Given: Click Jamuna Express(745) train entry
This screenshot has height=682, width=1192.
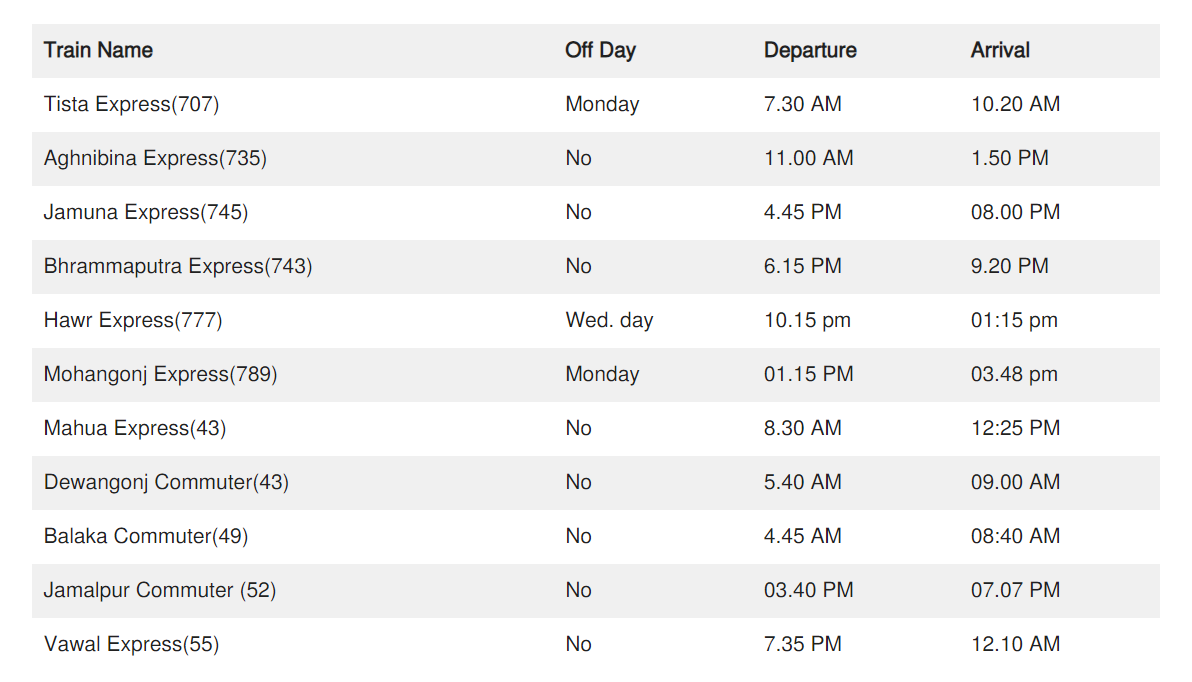Looking at the screenshot, I should [146, 212].
